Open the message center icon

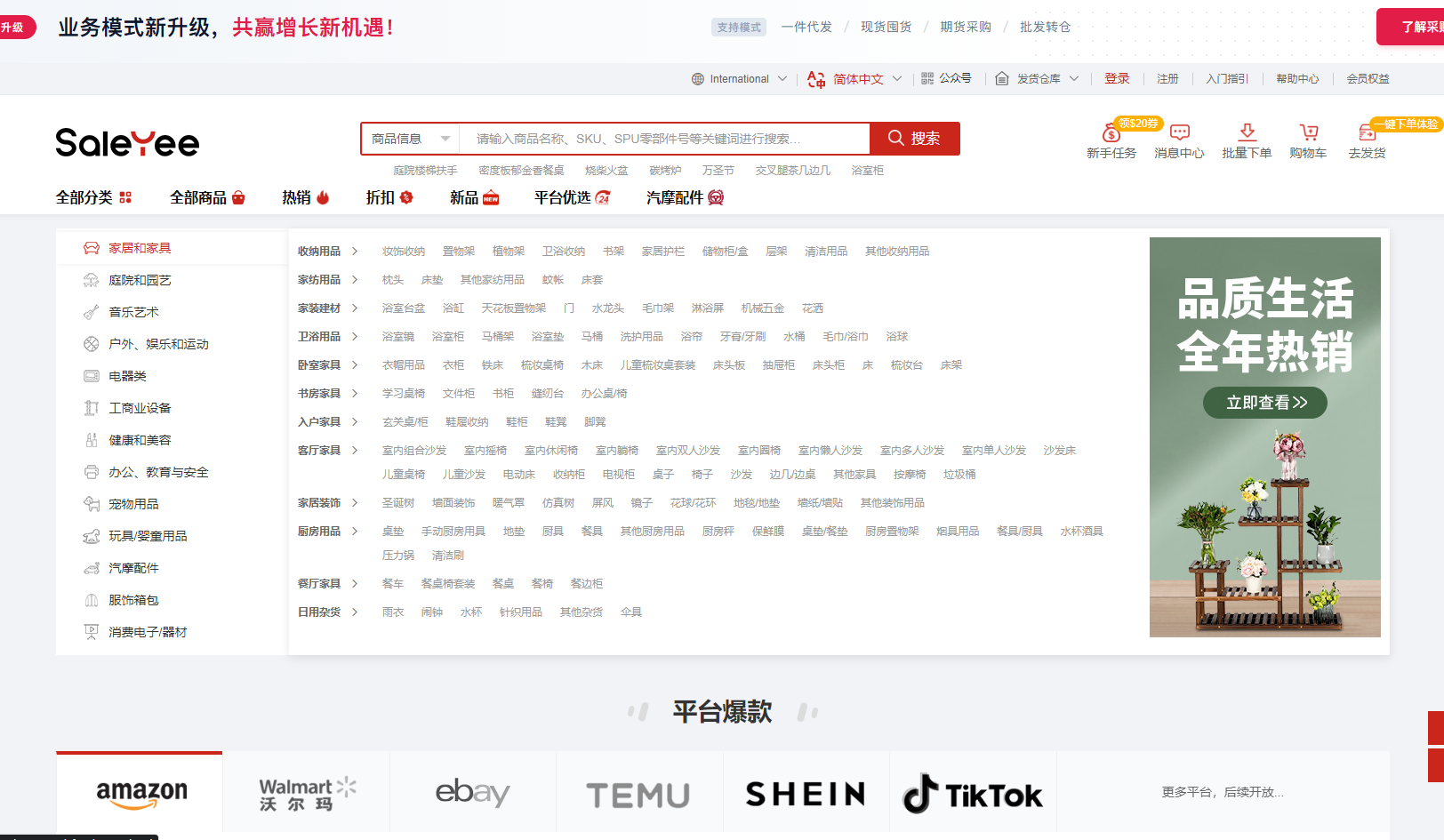[x=1180, y=132]
